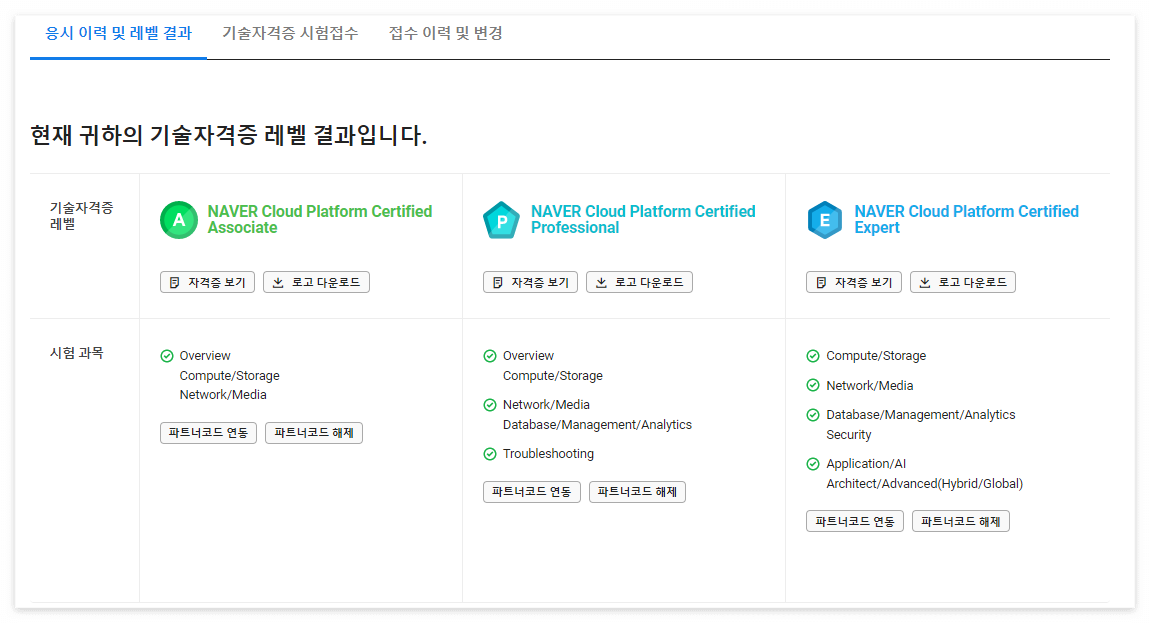Unlink partner code for Associate (파트너코드 해제)
The width and height of the screenshot is (1150, 623).
click(x=314, y=433)
